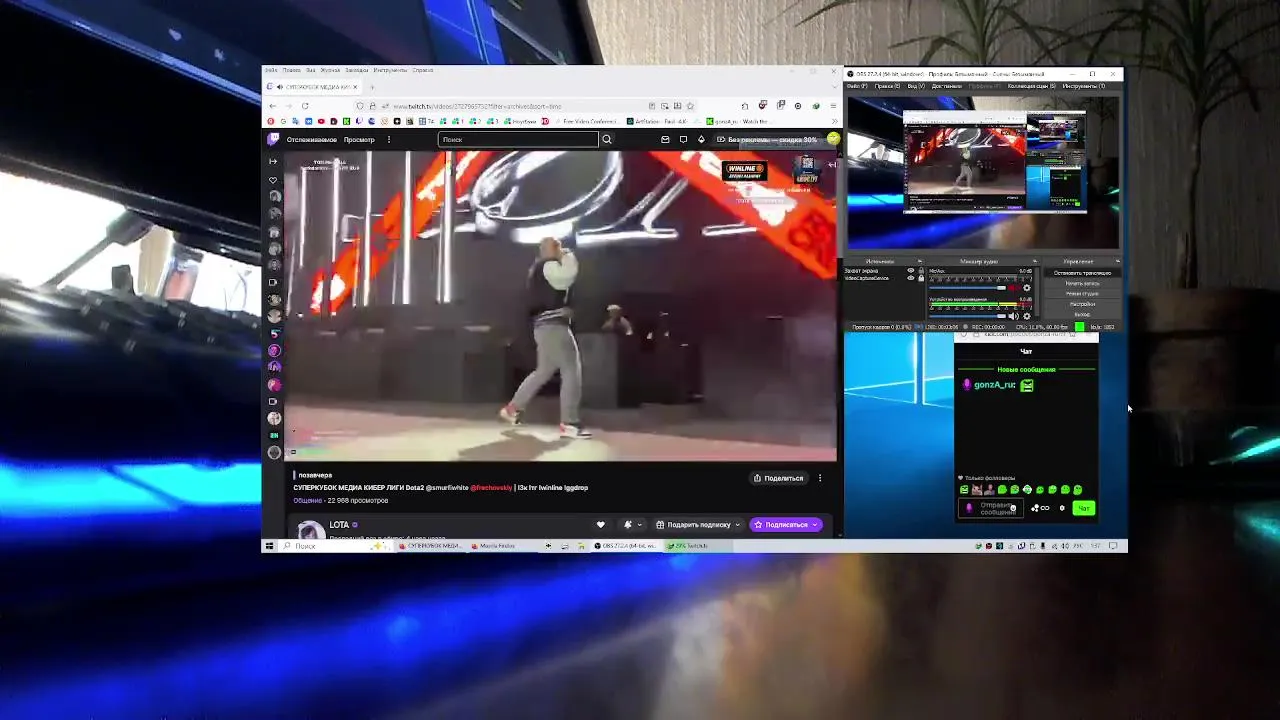
Task: Open Windows notification center icon
Action: click(1112, 546)
